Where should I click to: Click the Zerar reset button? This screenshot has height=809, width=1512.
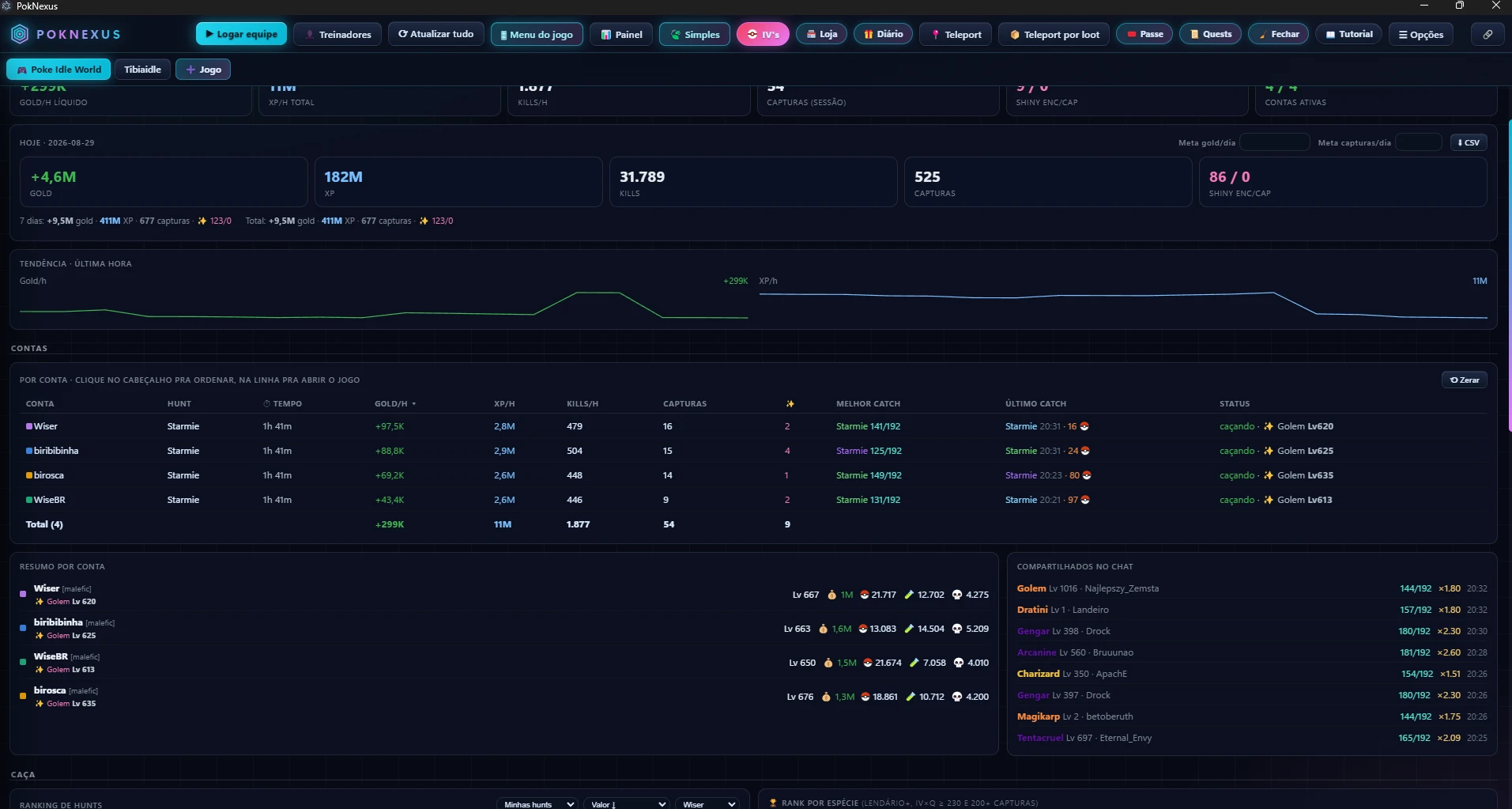pos(1465,380)
